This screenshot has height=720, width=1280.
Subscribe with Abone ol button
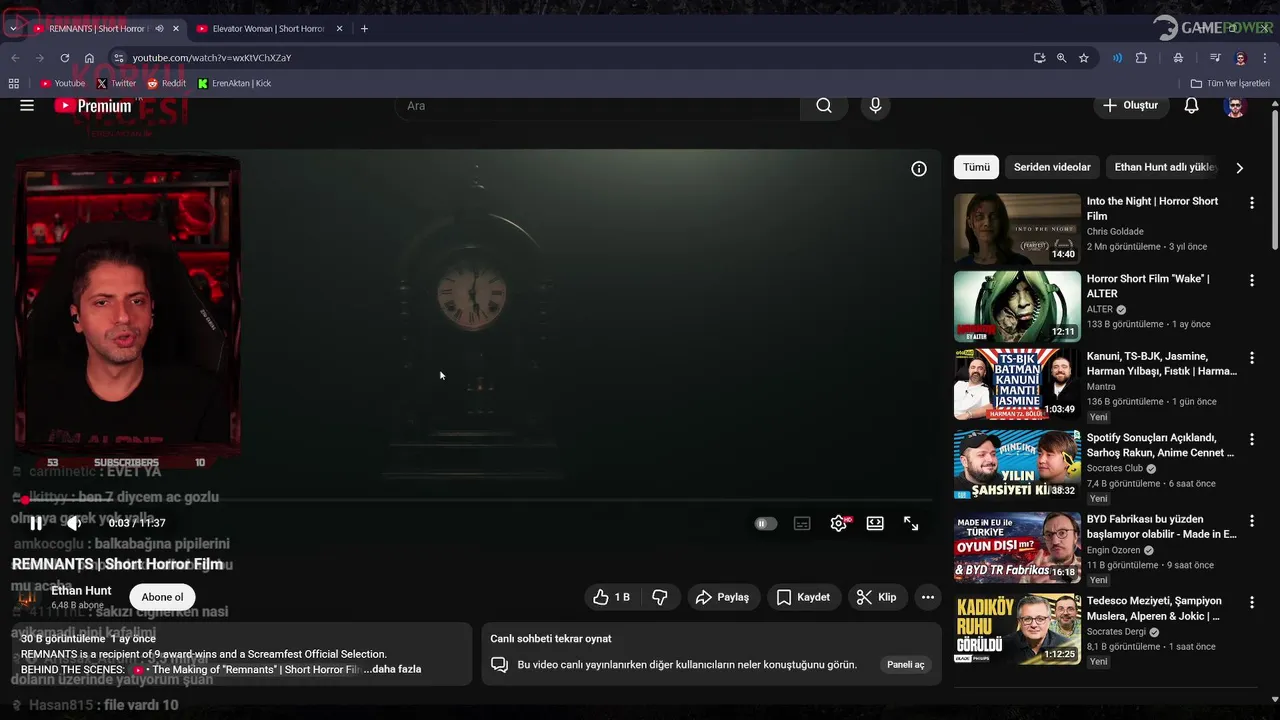(x=162, y=597)
